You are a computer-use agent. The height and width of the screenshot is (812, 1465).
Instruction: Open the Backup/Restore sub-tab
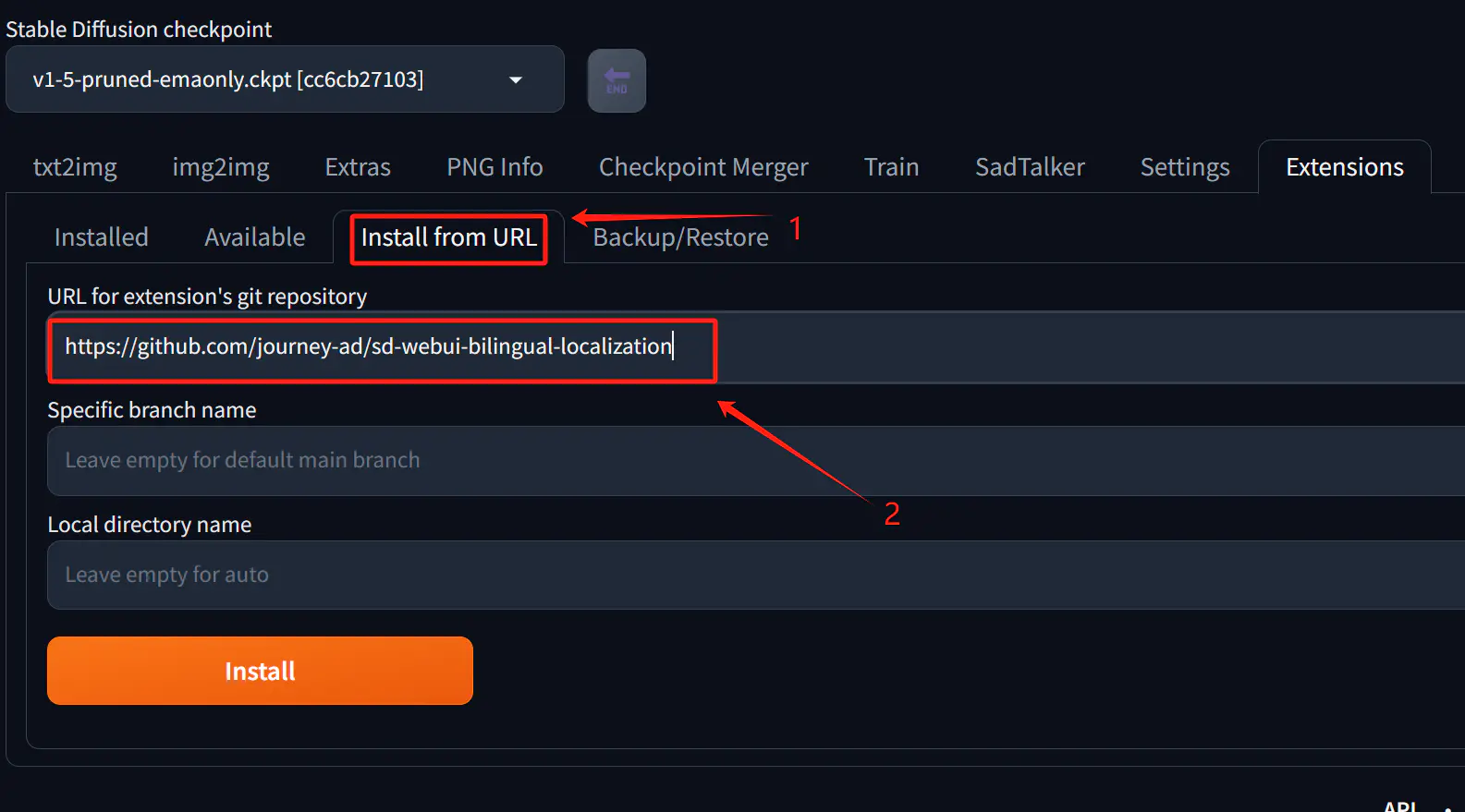click(680, 237)
